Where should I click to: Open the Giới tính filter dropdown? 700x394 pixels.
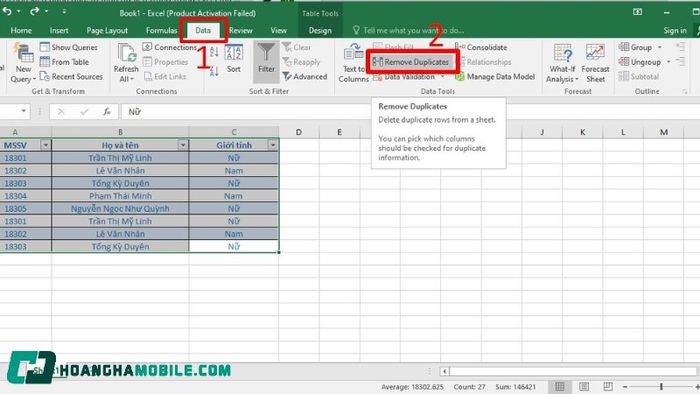point(273,145)
